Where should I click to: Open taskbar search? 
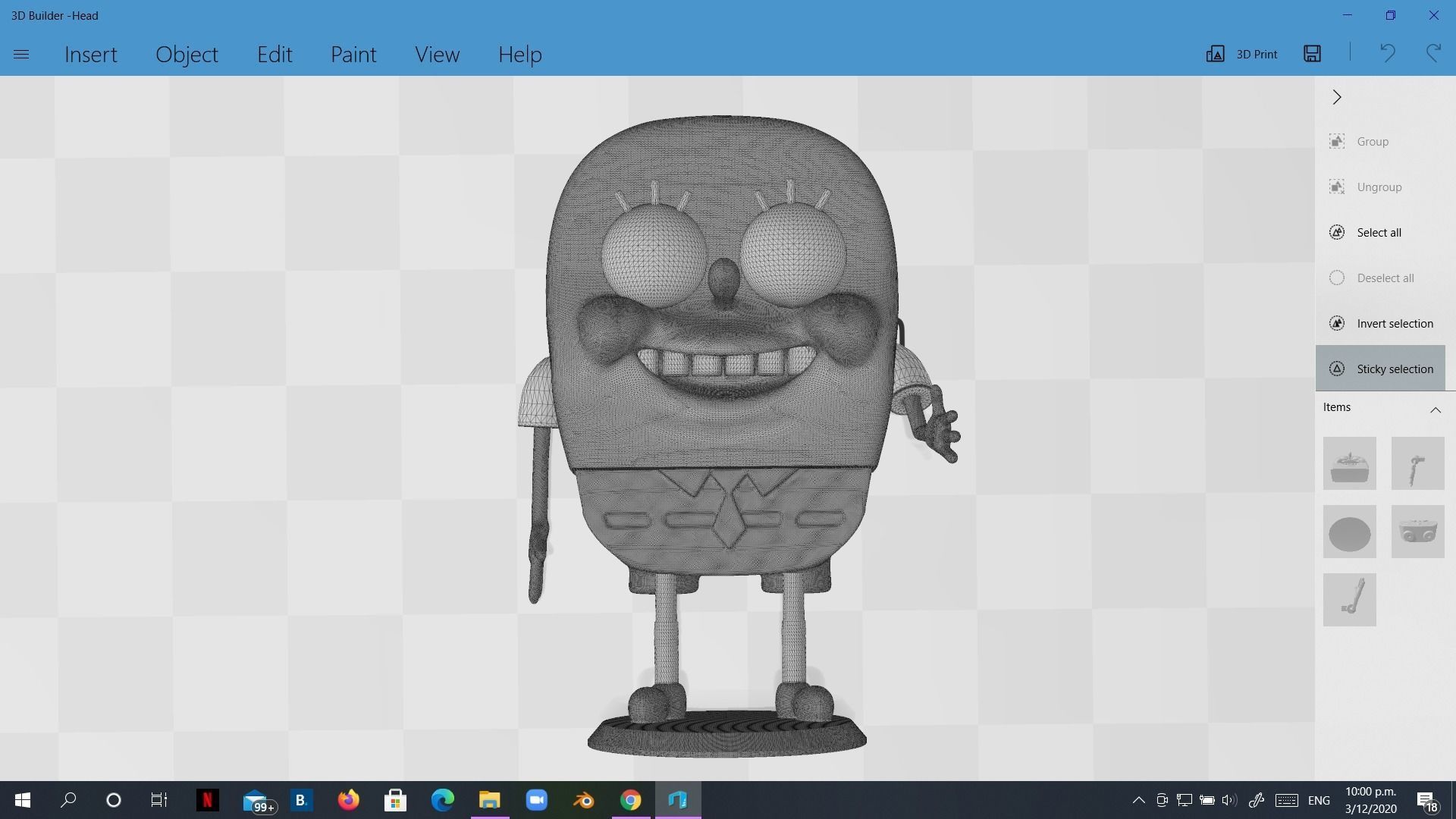pyautogui.click(x=68, y=800)
